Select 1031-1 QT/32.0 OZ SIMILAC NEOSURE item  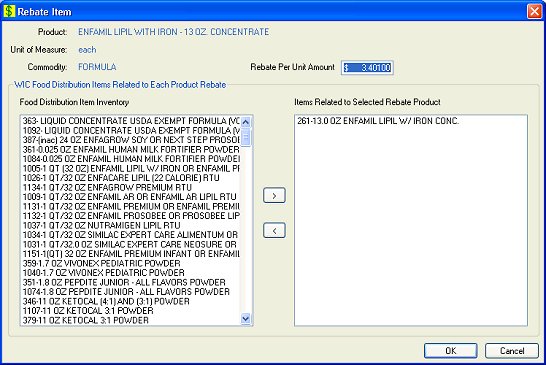[x=130, y=244]
